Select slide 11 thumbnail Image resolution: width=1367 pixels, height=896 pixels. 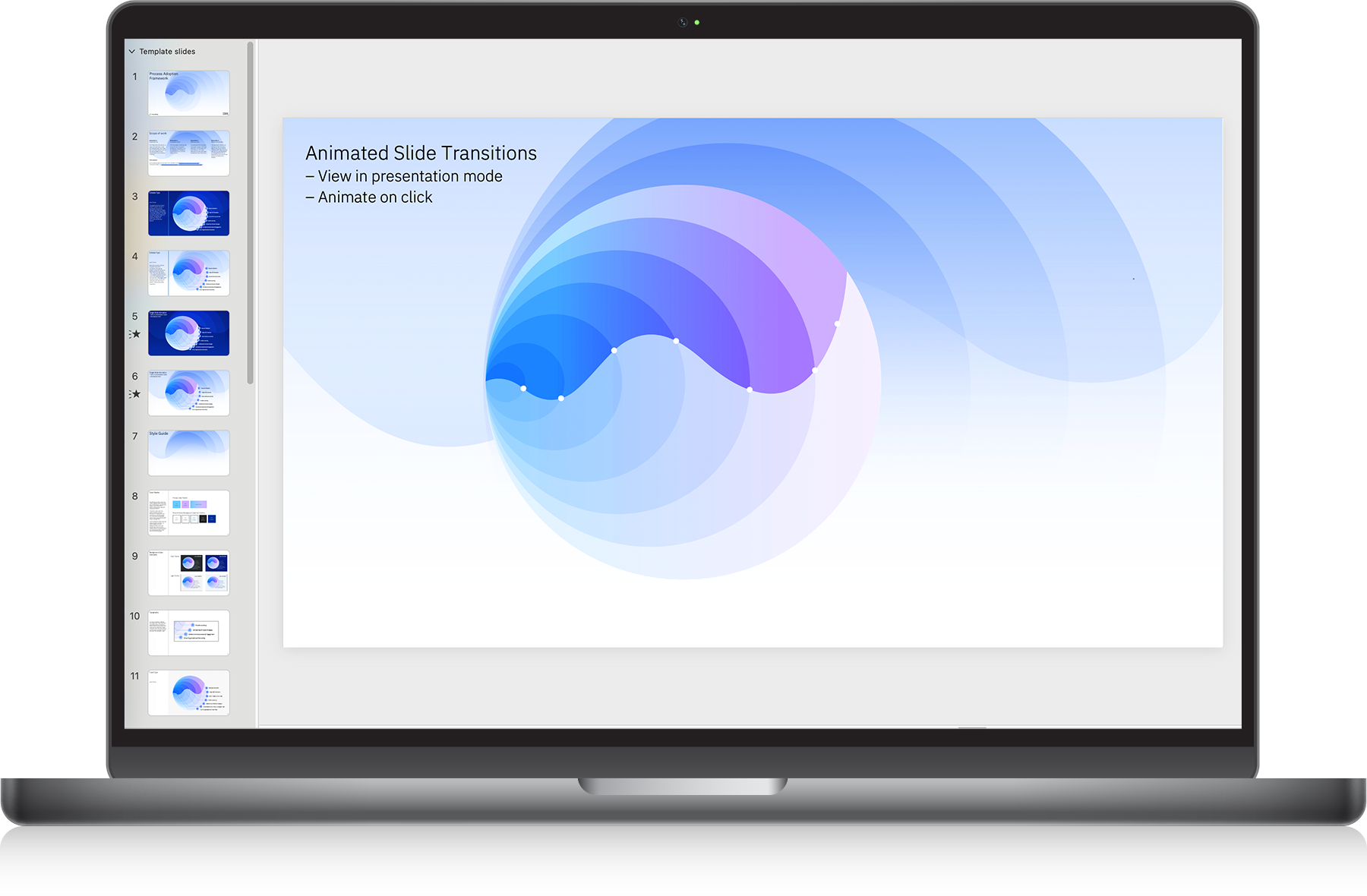(x=188, y=693)
